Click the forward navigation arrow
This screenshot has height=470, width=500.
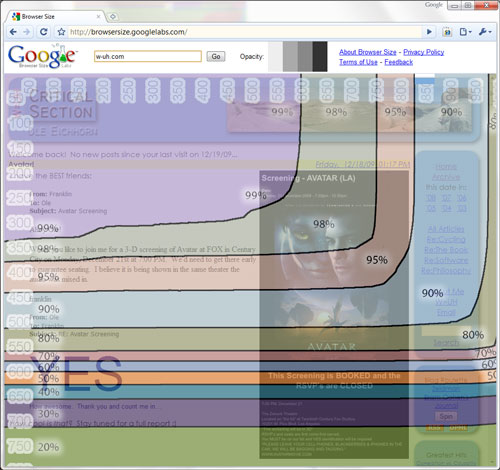coord(27,32)
